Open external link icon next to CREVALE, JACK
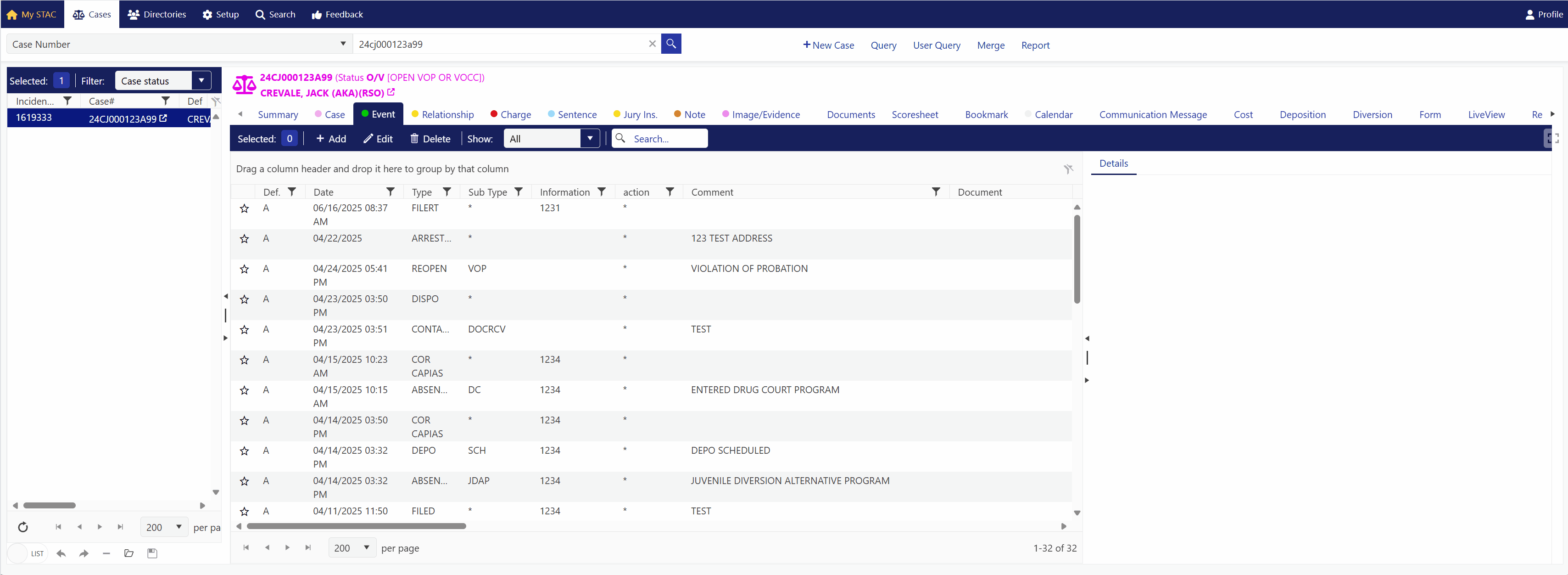 click(391, 93)
